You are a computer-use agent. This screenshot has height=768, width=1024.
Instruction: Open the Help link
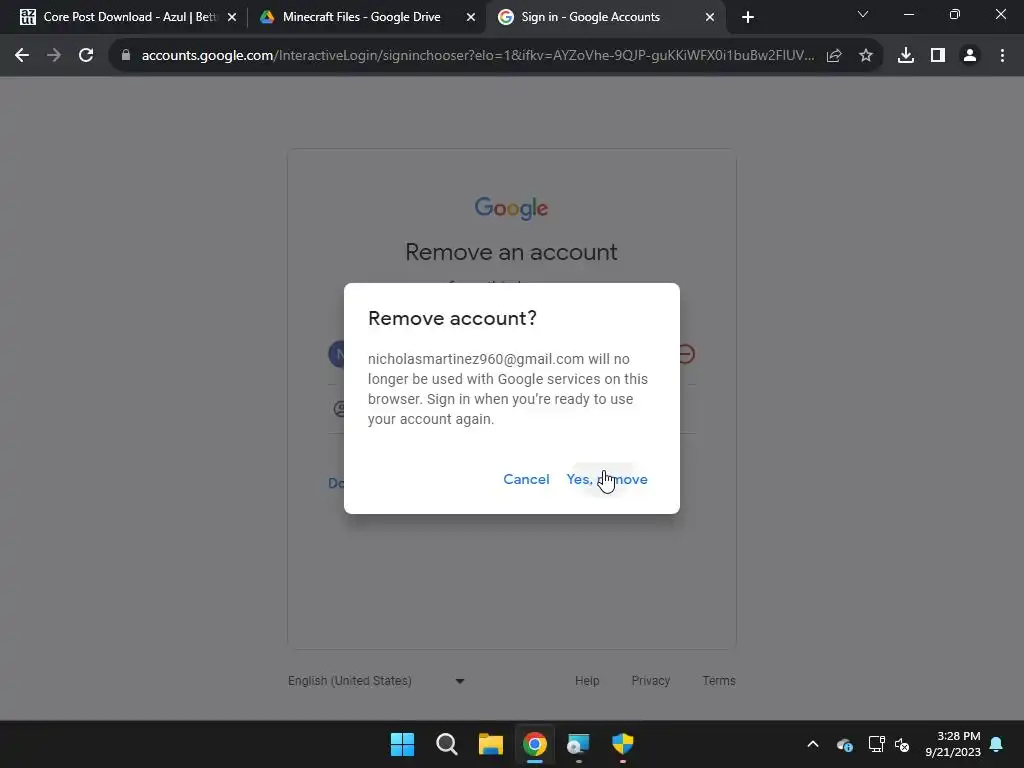pyautogui.click(x=587, y=680)
